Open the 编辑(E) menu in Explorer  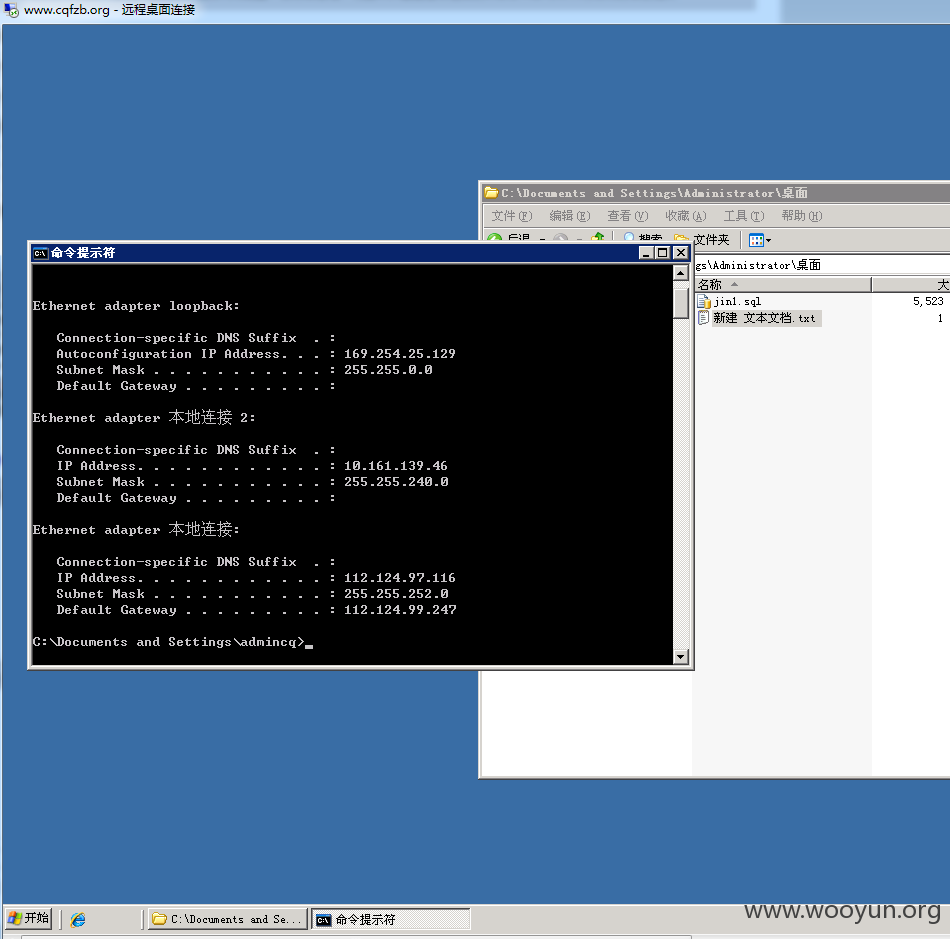pyautogui.click(x=570, y=216)
